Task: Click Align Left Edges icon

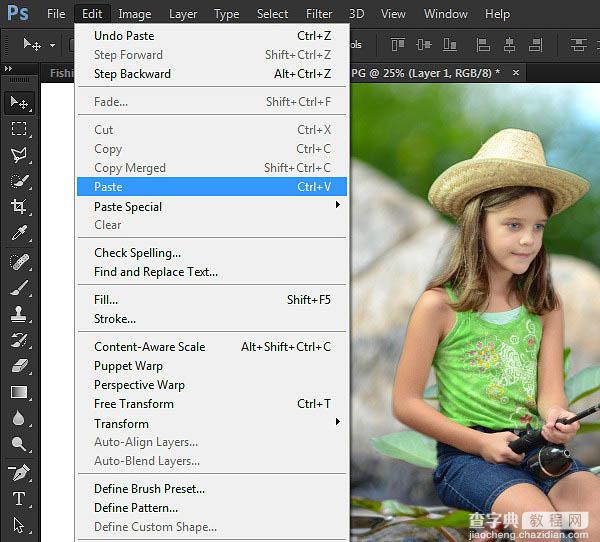Action: pyautogui.click(x=483, y=44)
